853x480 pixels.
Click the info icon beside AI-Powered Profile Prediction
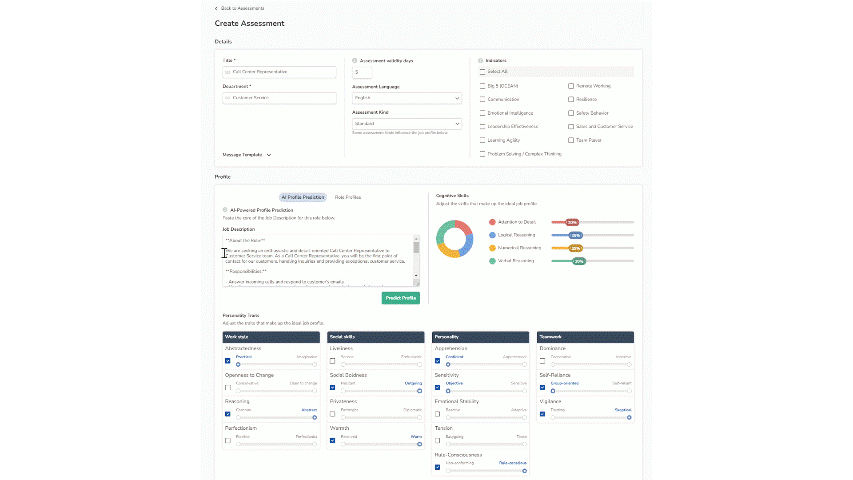pyautogui.click(x=225, y=209)
